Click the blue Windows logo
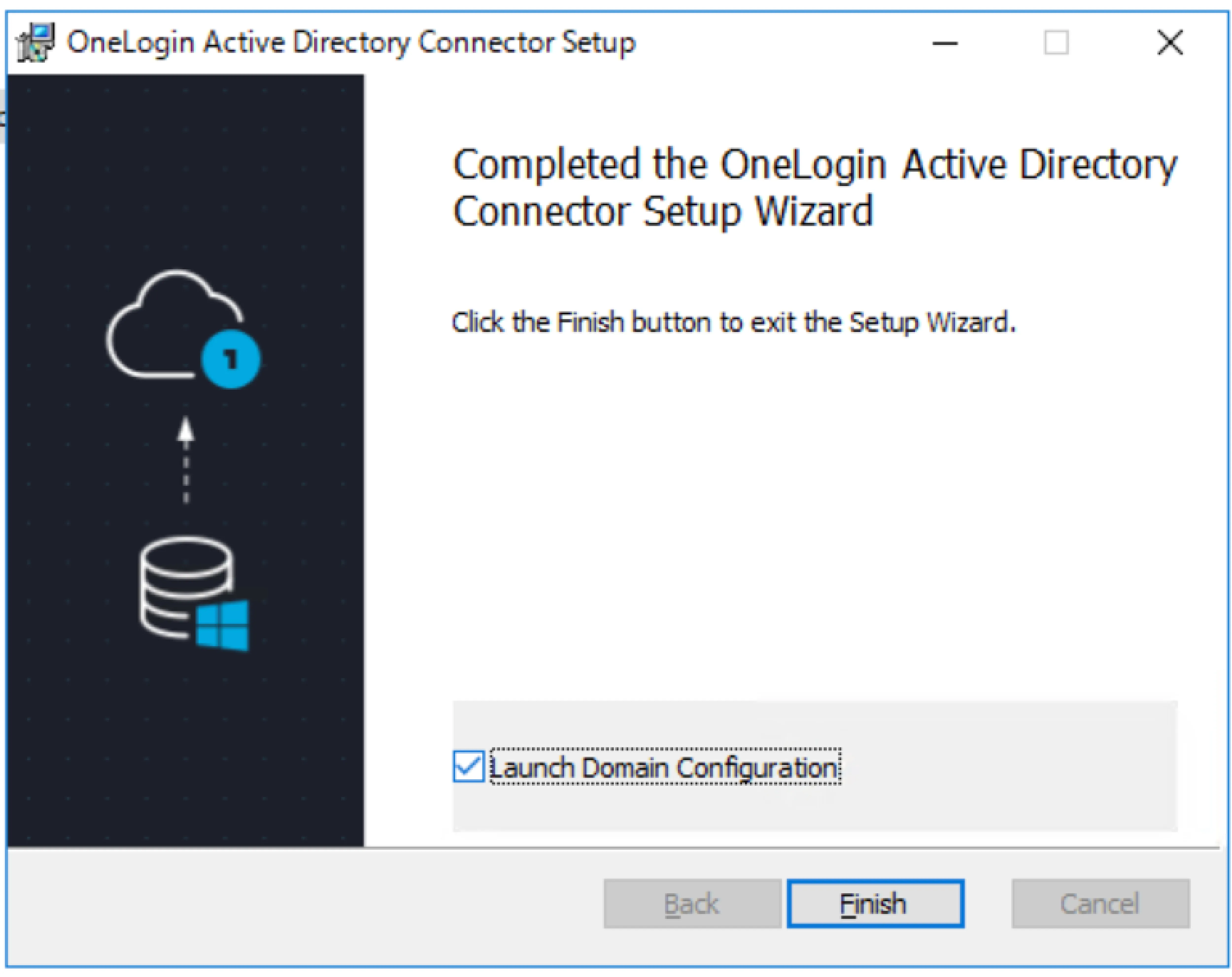1232x977 pixels. tap(223, 626)
